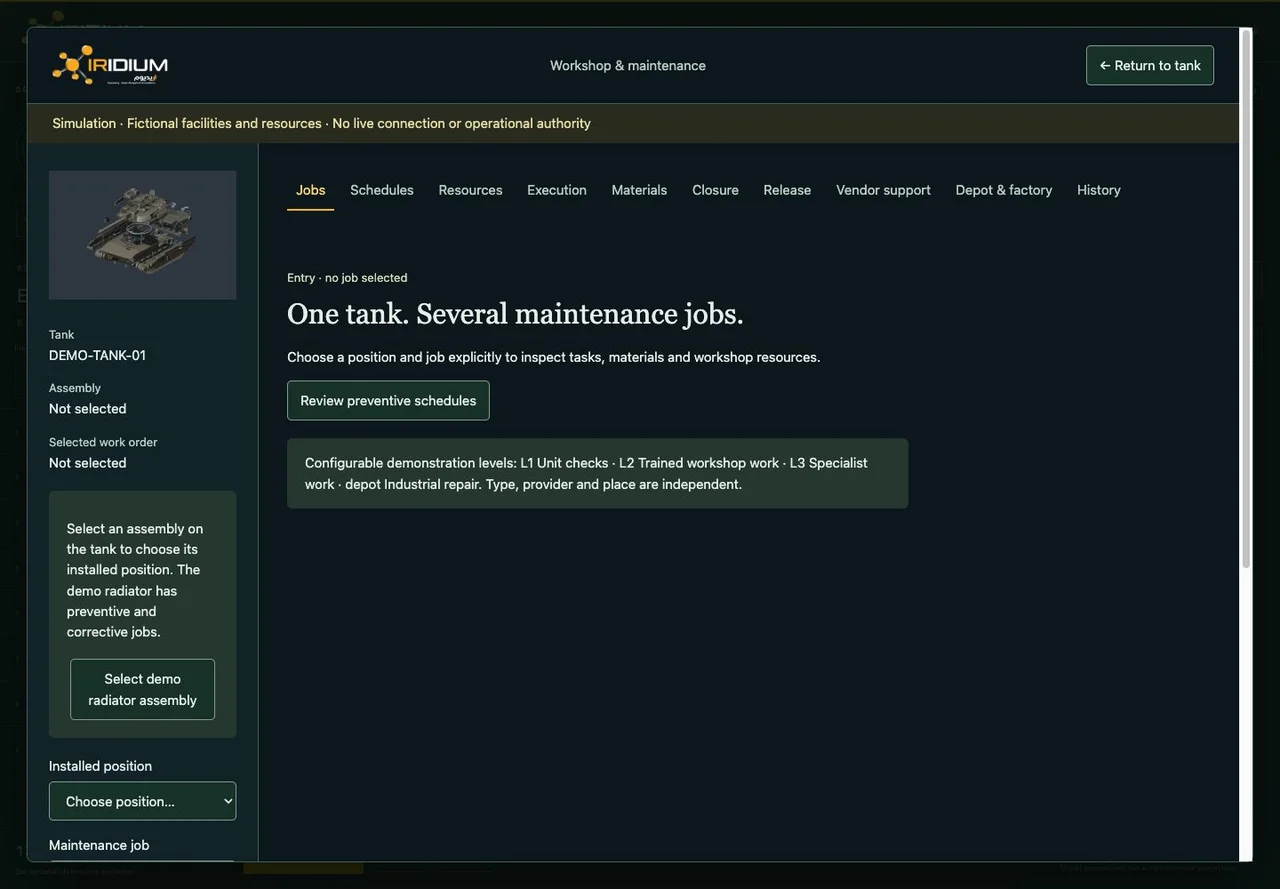The image size is (1280, 889).
Task: Click Review preventive schedules button
Action: pos(388,401)
